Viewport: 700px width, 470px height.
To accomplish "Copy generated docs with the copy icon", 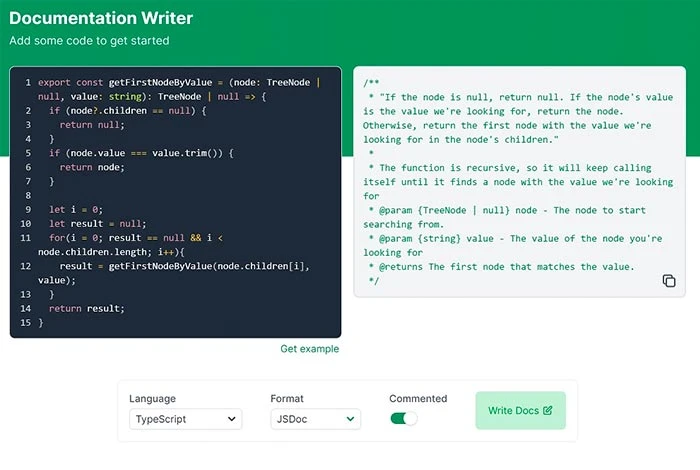I will [669, 281].
